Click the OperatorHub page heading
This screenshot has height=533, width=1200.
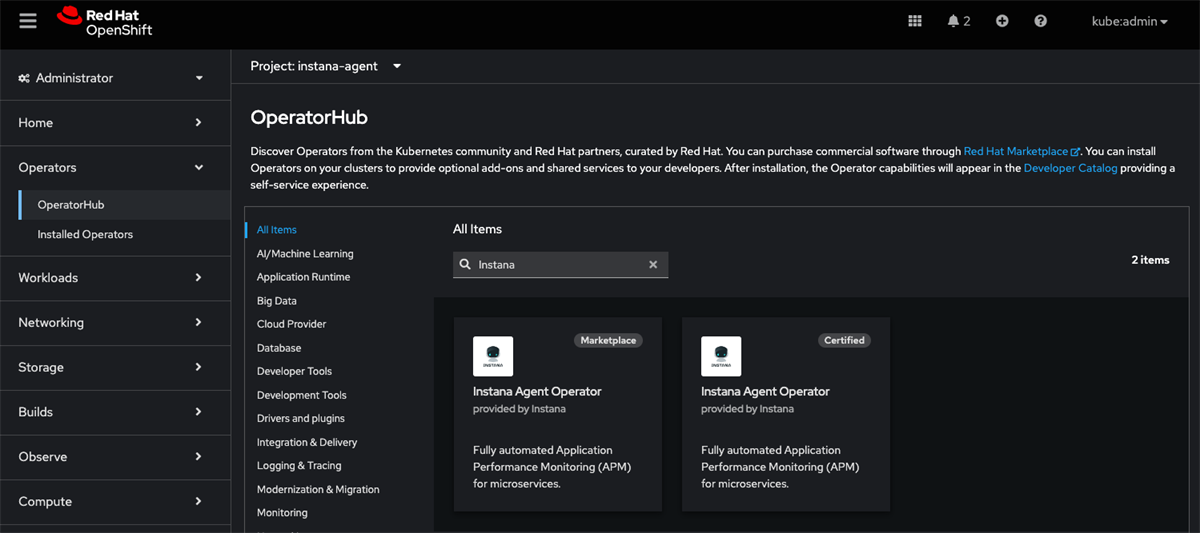click(309, 118)
